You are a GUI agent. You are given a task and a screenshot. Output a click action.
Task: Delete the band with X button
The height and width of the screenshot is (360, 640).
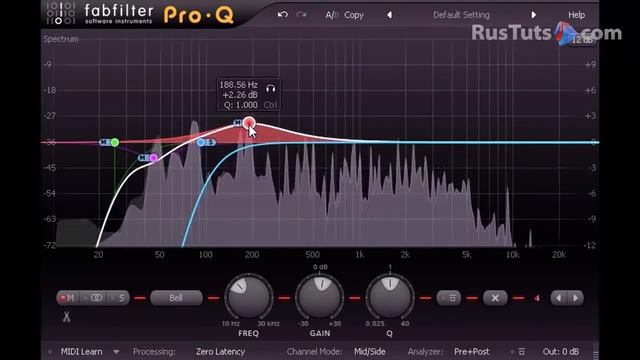(495, 298)
